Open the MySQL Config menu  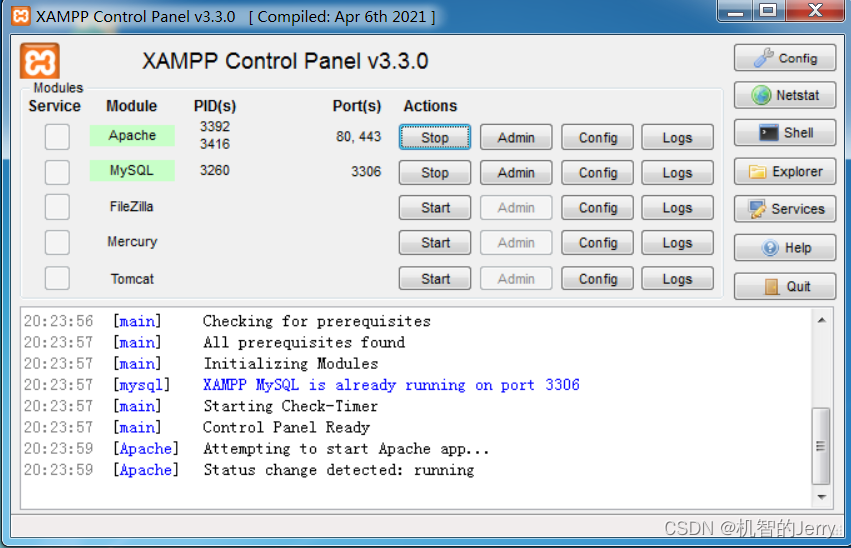(598, 173)
